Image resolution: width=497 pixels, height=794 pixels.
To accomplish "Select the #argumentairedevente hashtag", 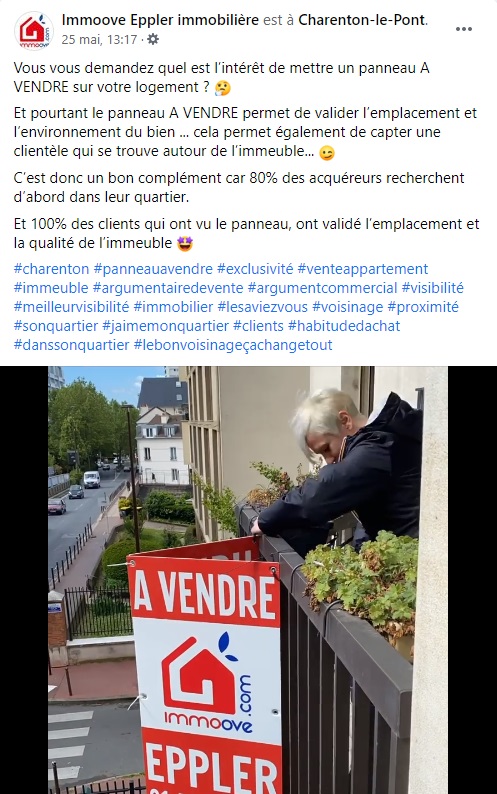I will [x=168, y=288].
